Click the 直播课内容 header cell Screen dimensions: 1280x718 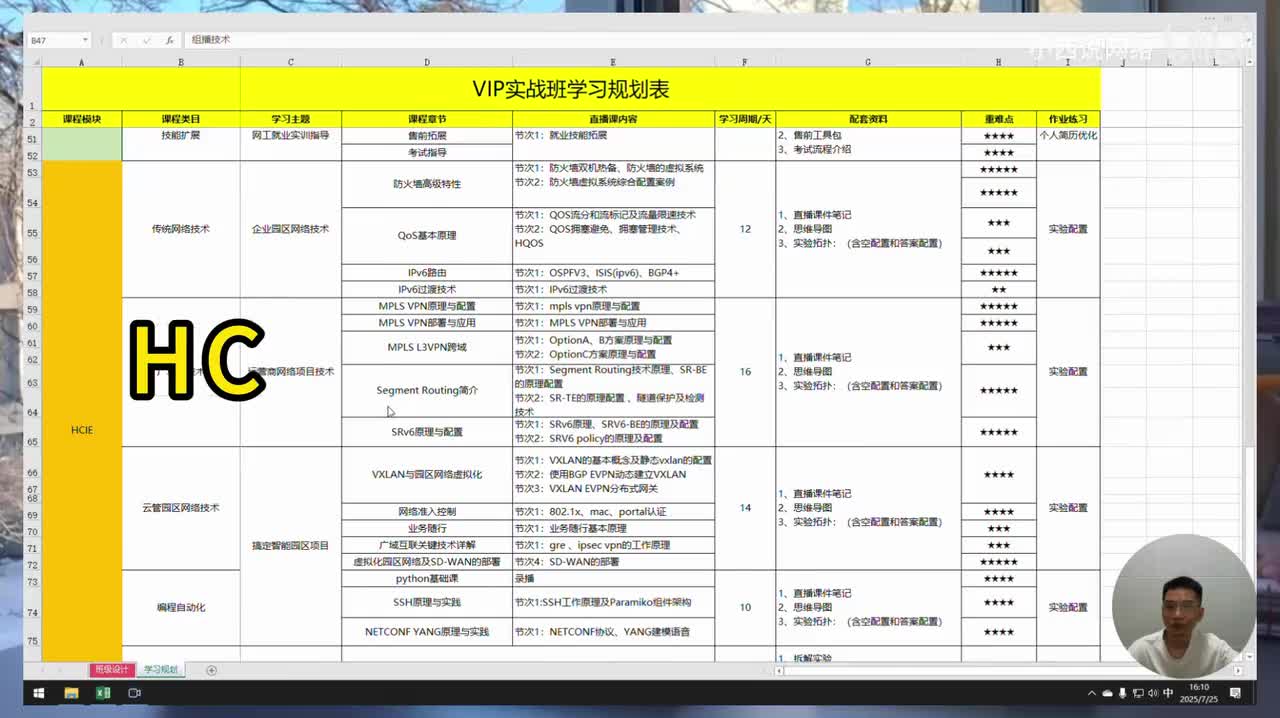click(613, 119)
